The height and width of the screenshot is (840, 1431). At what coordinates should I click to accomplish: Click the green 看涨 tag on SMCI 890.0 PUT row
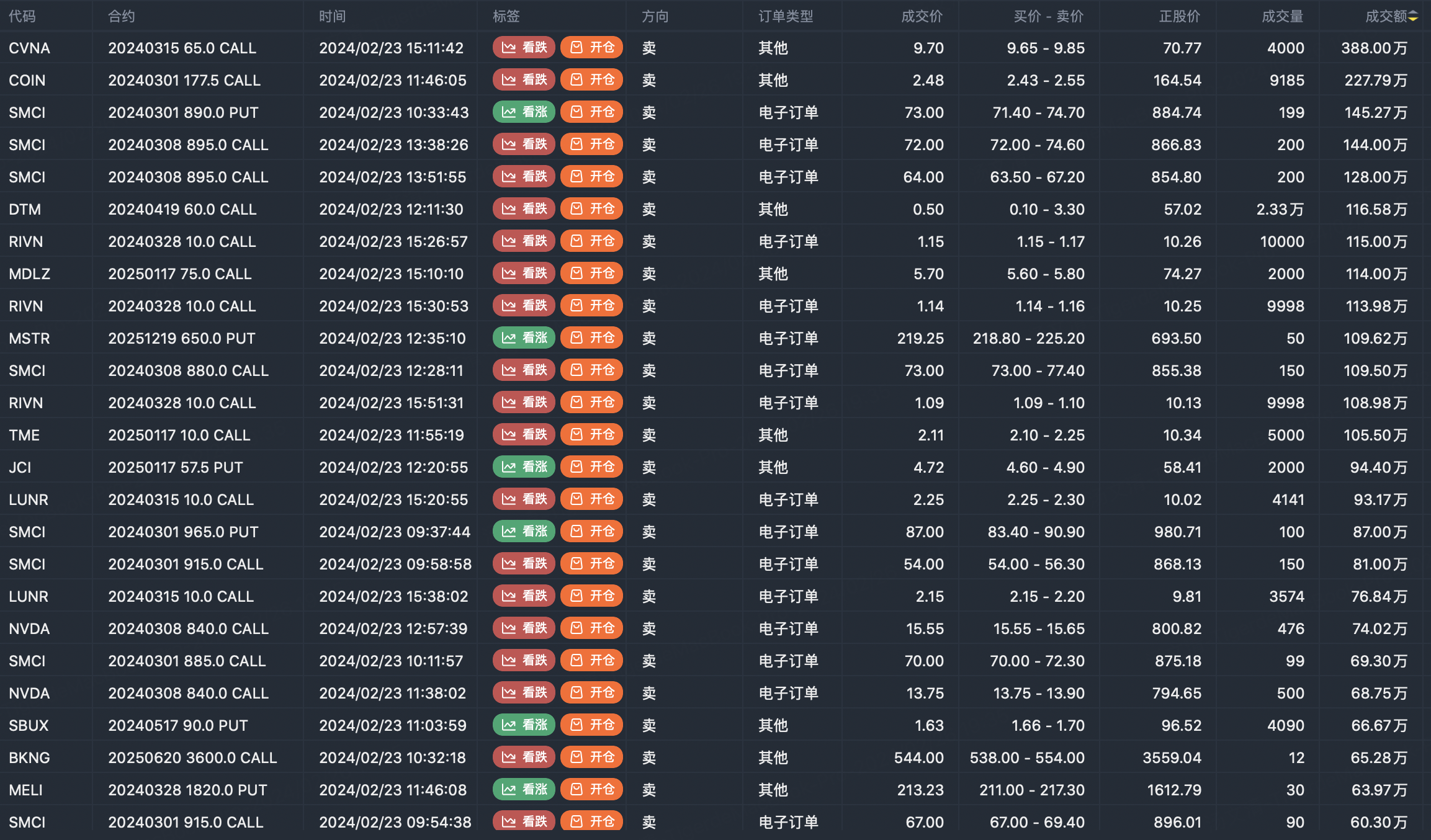click(x=524, y=112)
